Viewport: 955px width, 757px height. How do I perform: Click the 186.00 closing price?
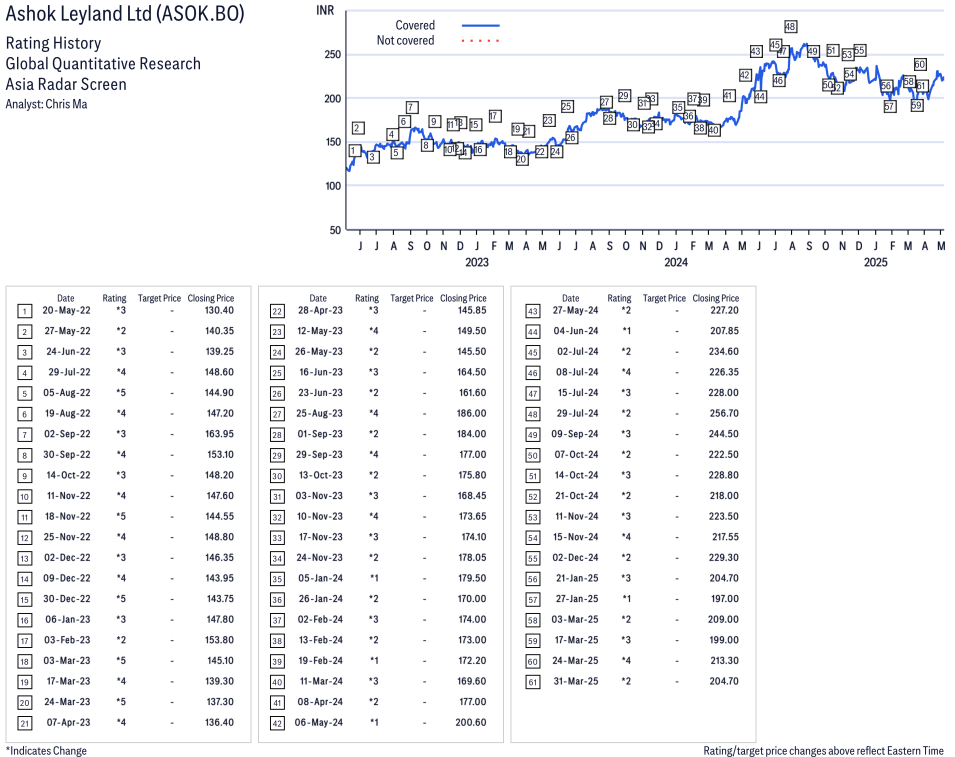pyautogui.click(x=472, y=414)
